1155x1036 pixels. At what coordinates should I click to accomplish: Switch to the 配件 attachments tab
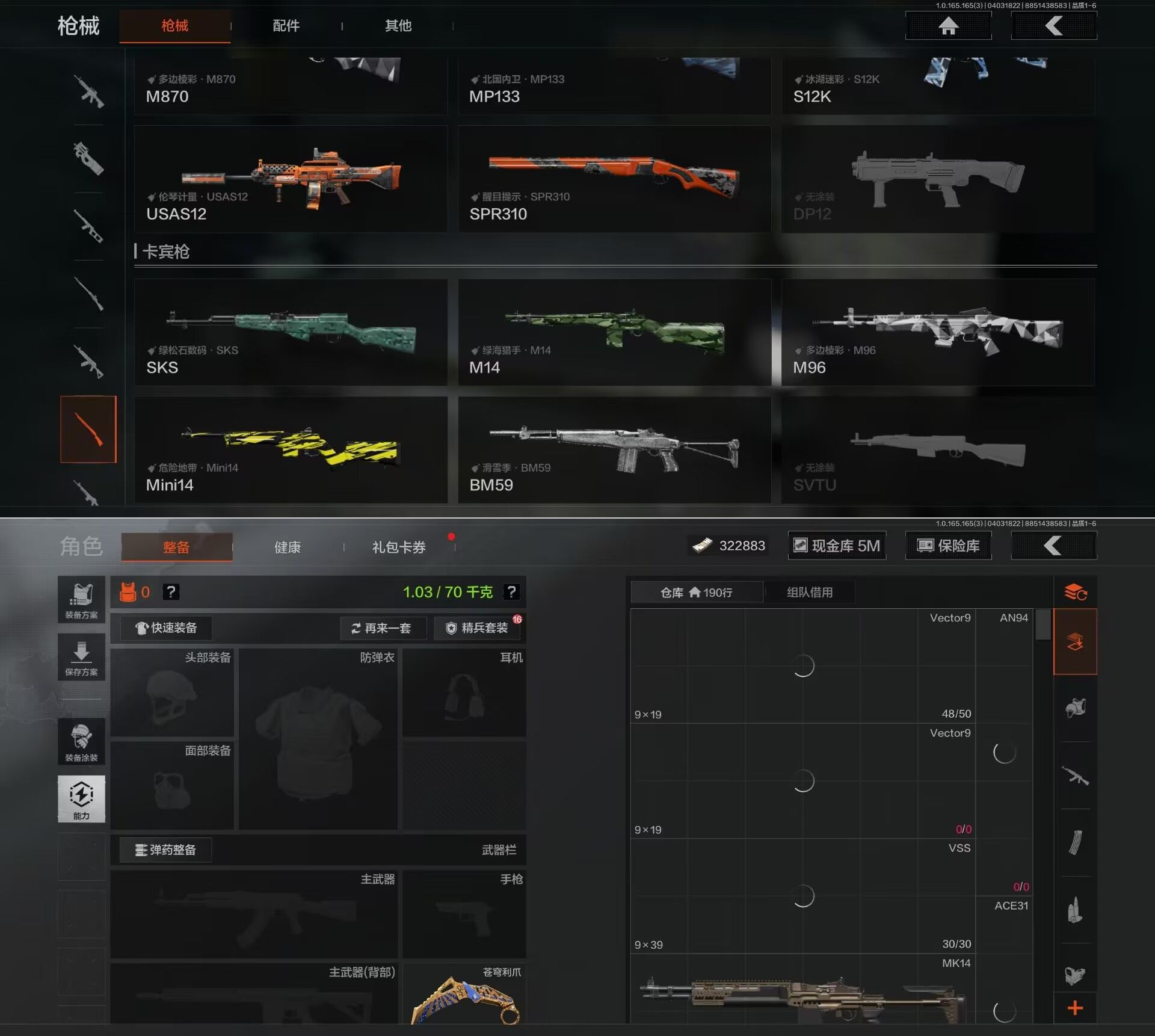click(x=286, y=26)
